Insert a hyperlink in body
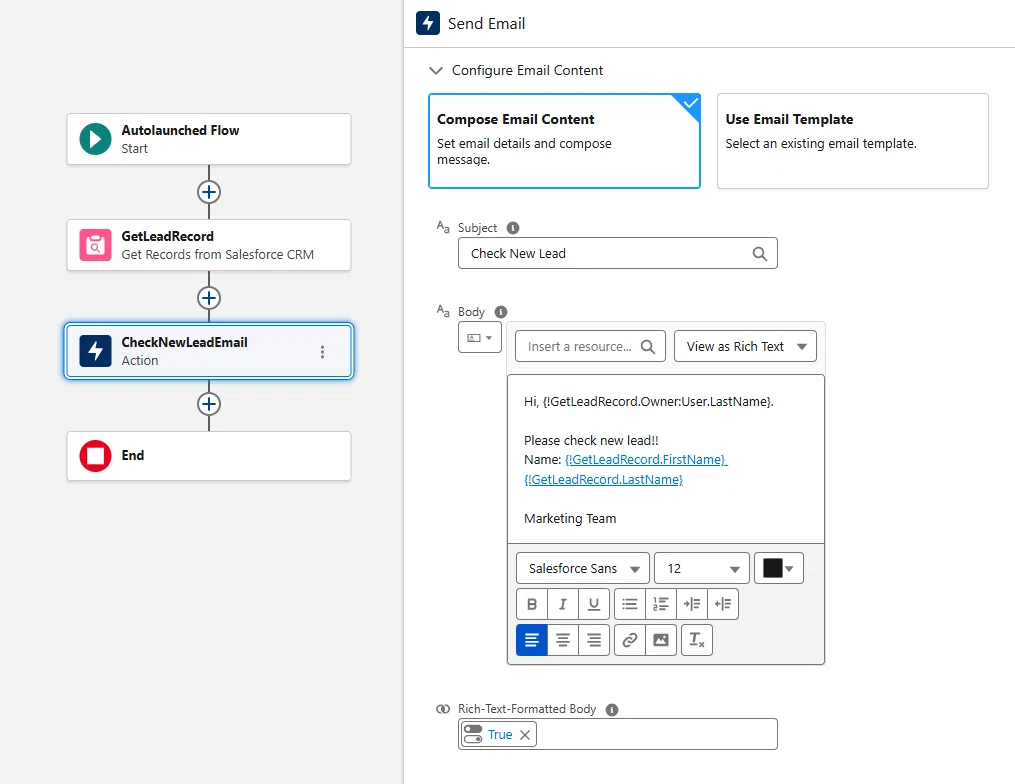This screenshot has height=784, width=1015. tap(630, 640)
